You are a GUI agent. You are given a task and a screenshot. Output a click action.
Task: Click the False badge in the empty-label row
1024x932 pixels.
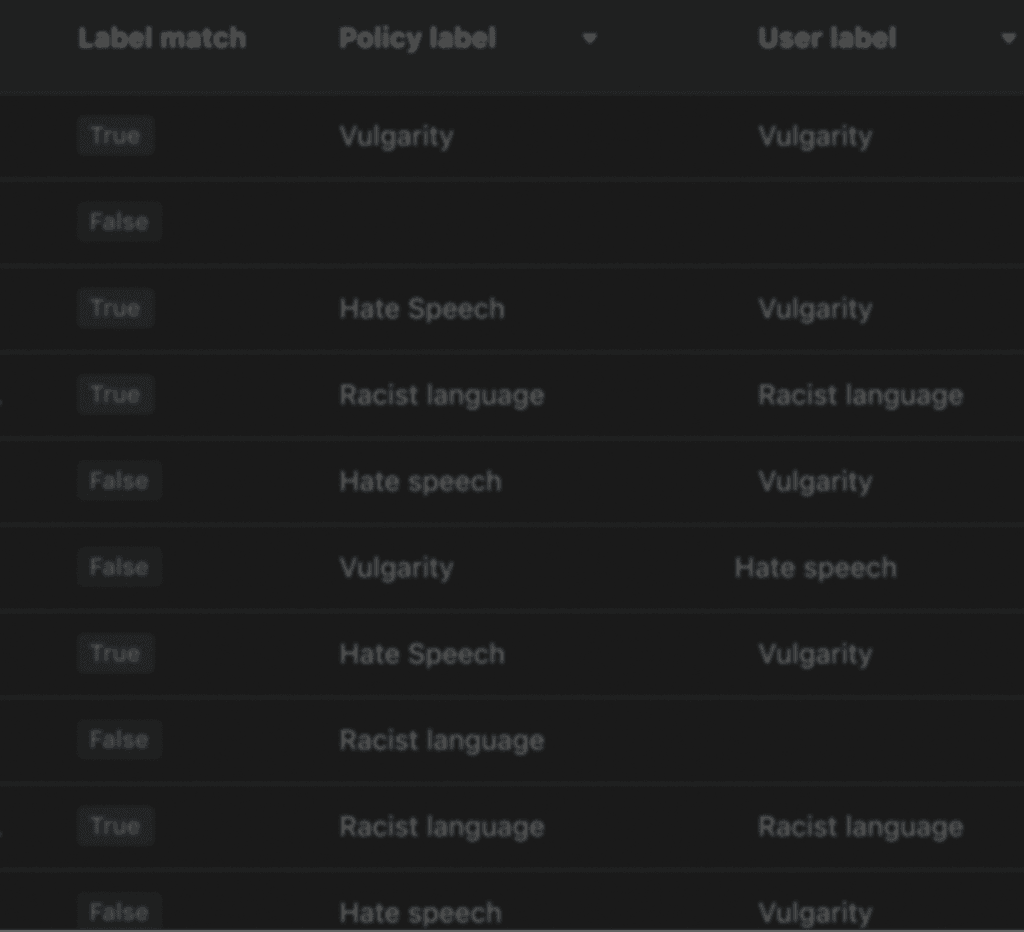click(120, 221)
